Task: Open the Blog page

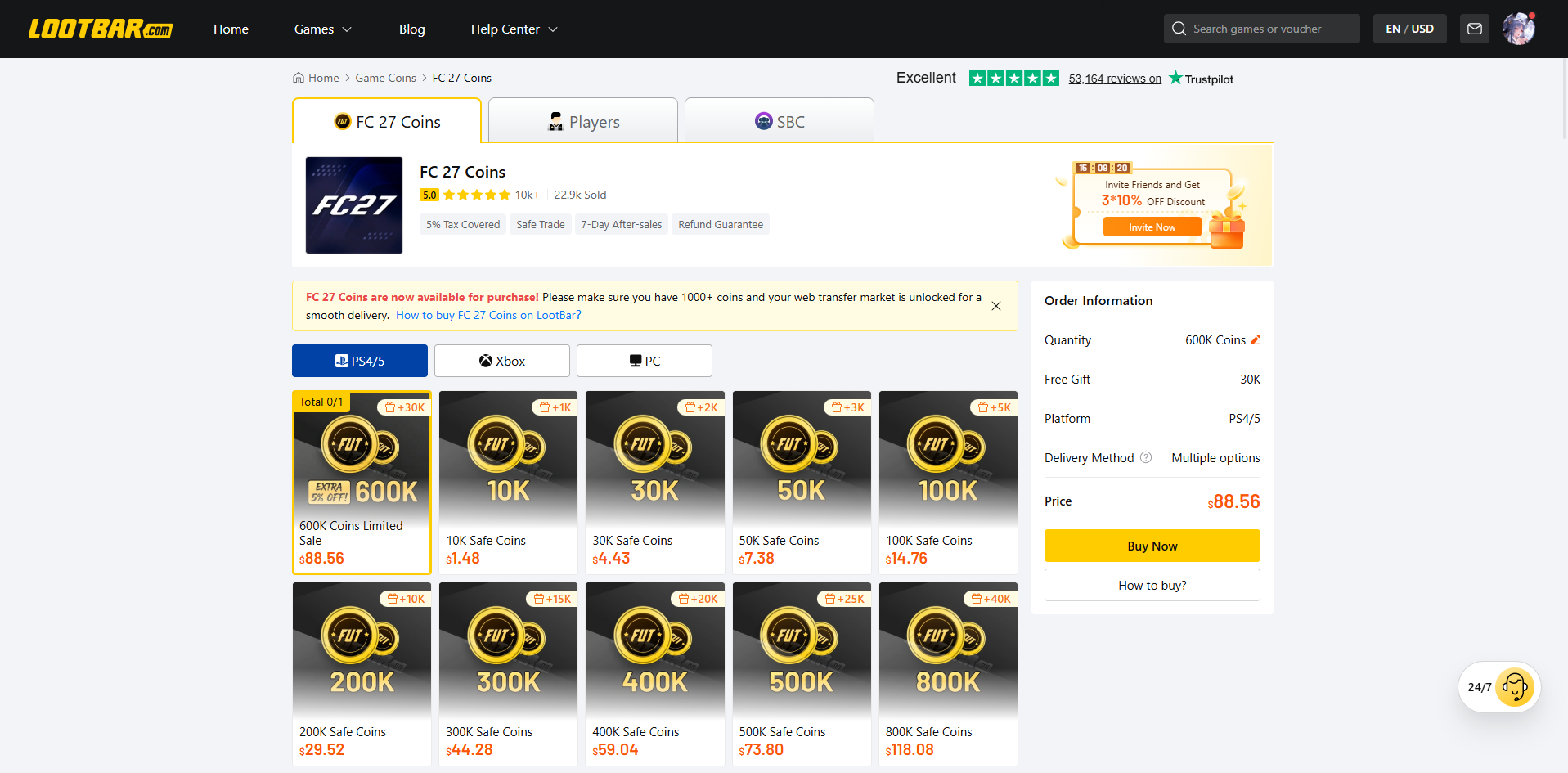Action: 411,29
